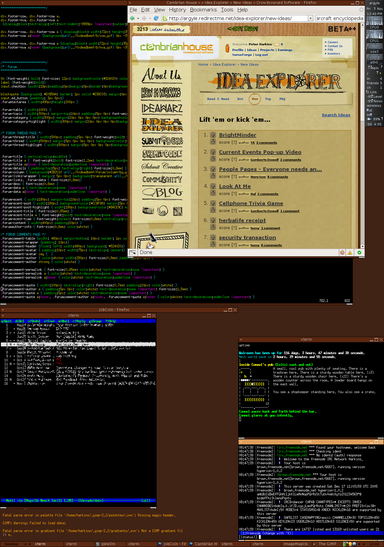
Task: Open the Projects link in the welcome box
Action: (268, 50)
